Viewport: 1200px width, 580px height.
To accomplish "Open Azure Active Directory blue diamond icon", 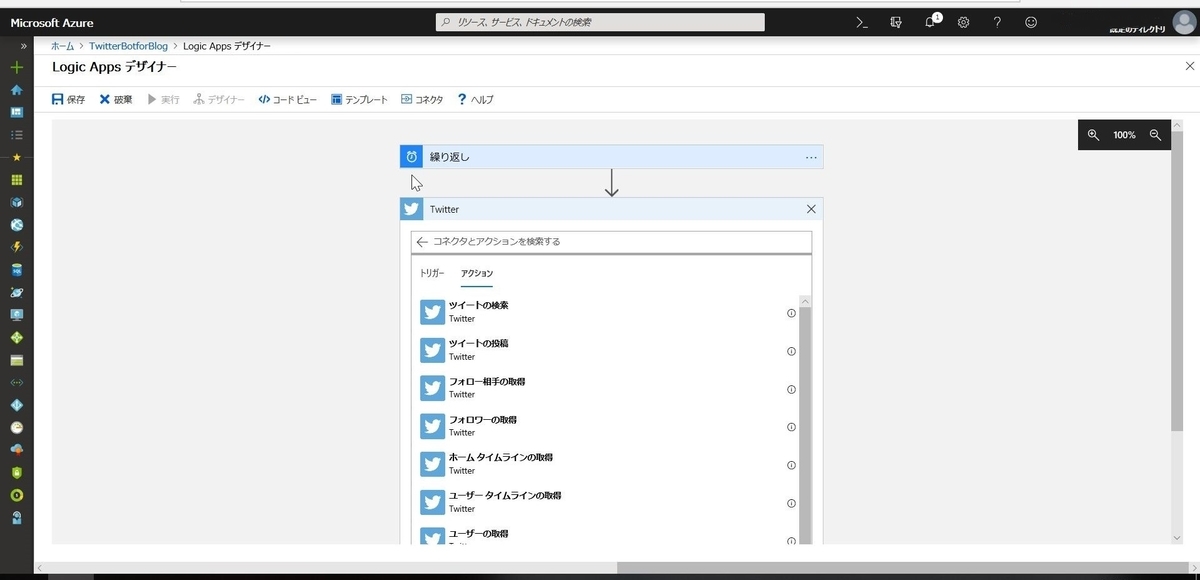I will [16, 405].
